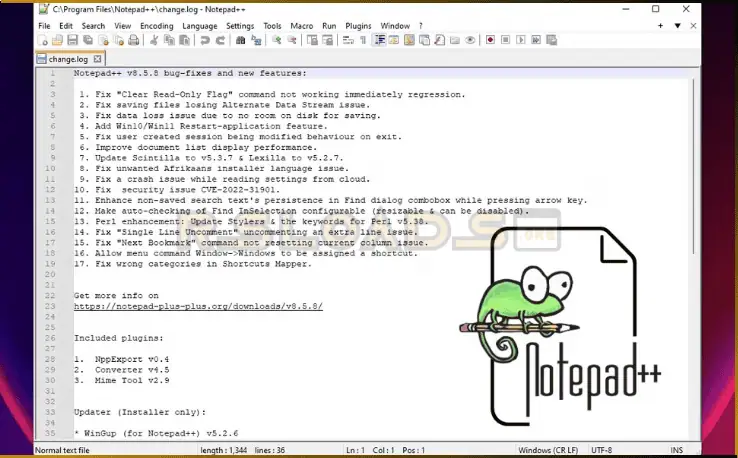Save the file with the floppy disk icon
Viewport: 738px width, 458px height.
point(72,40)
